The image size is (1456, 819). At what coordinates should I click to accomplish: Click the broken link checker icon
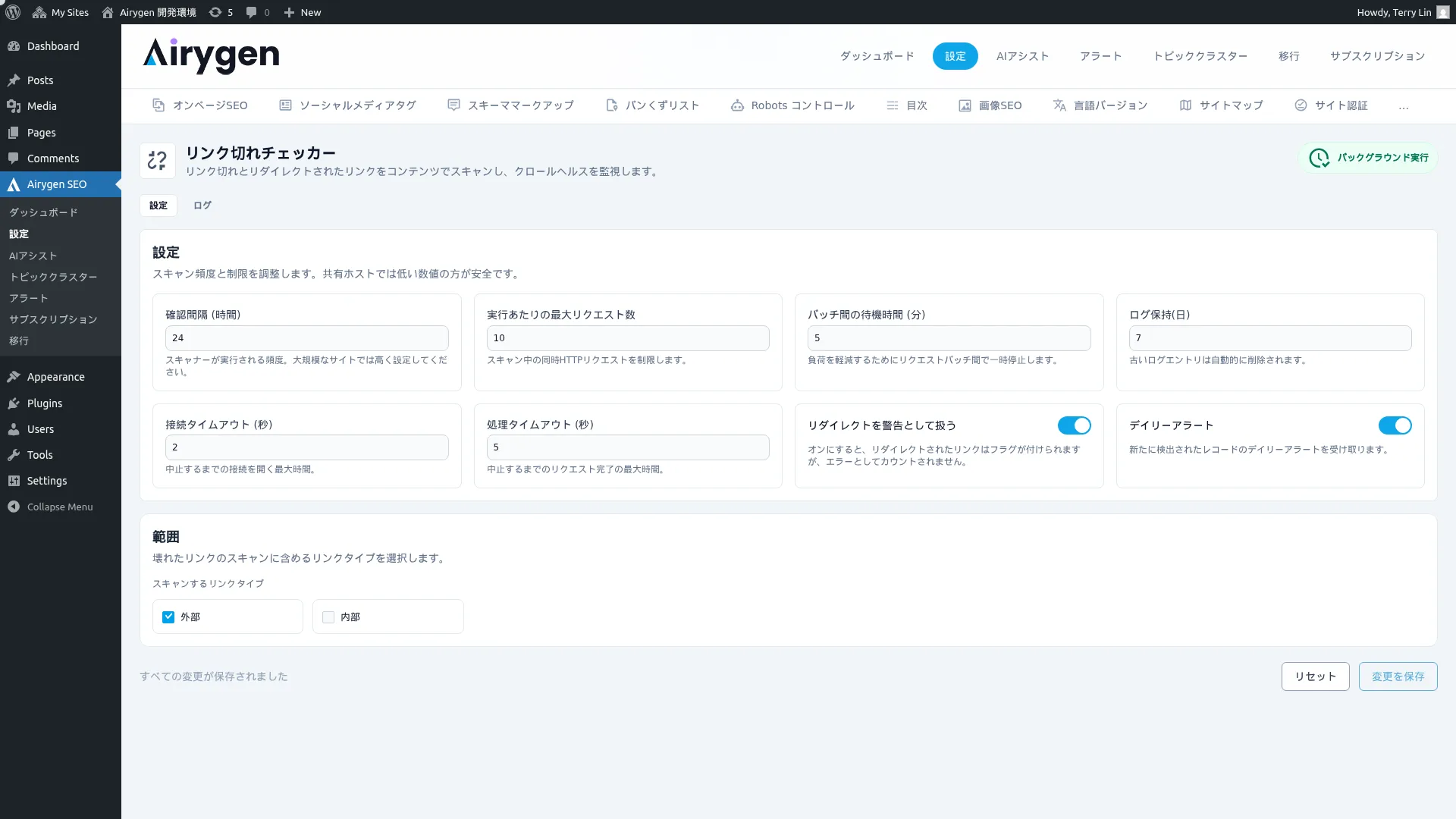coord(158,161)
